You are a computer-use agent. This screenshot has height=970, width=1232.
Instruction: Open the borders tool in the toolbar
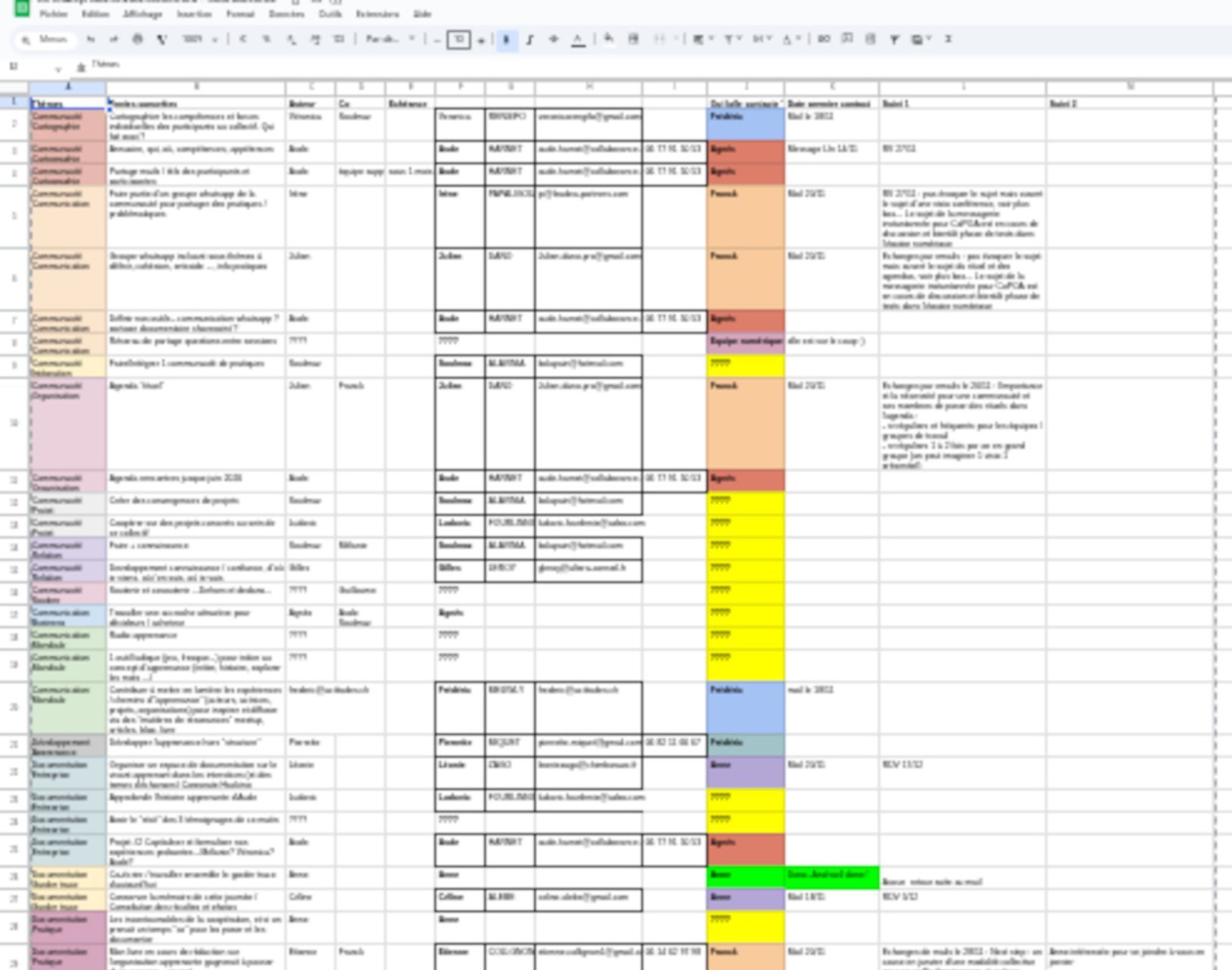pyautogui.click(x=633, y=39)
